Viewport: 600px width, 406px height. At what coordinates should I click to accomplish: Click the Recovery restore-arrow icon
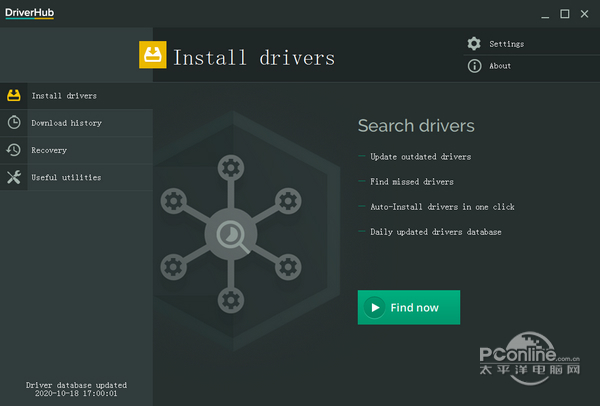tap(14, 150)
